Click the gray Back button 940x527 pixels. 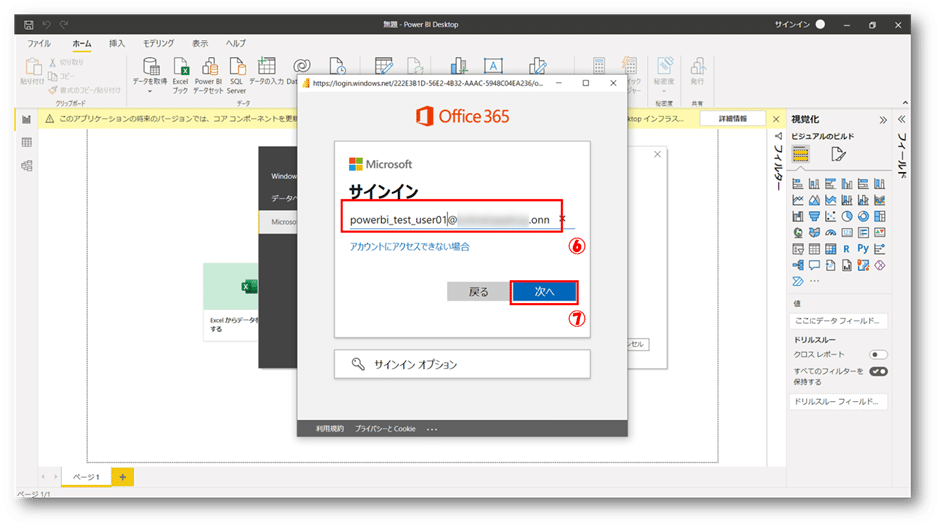(478, 292)
